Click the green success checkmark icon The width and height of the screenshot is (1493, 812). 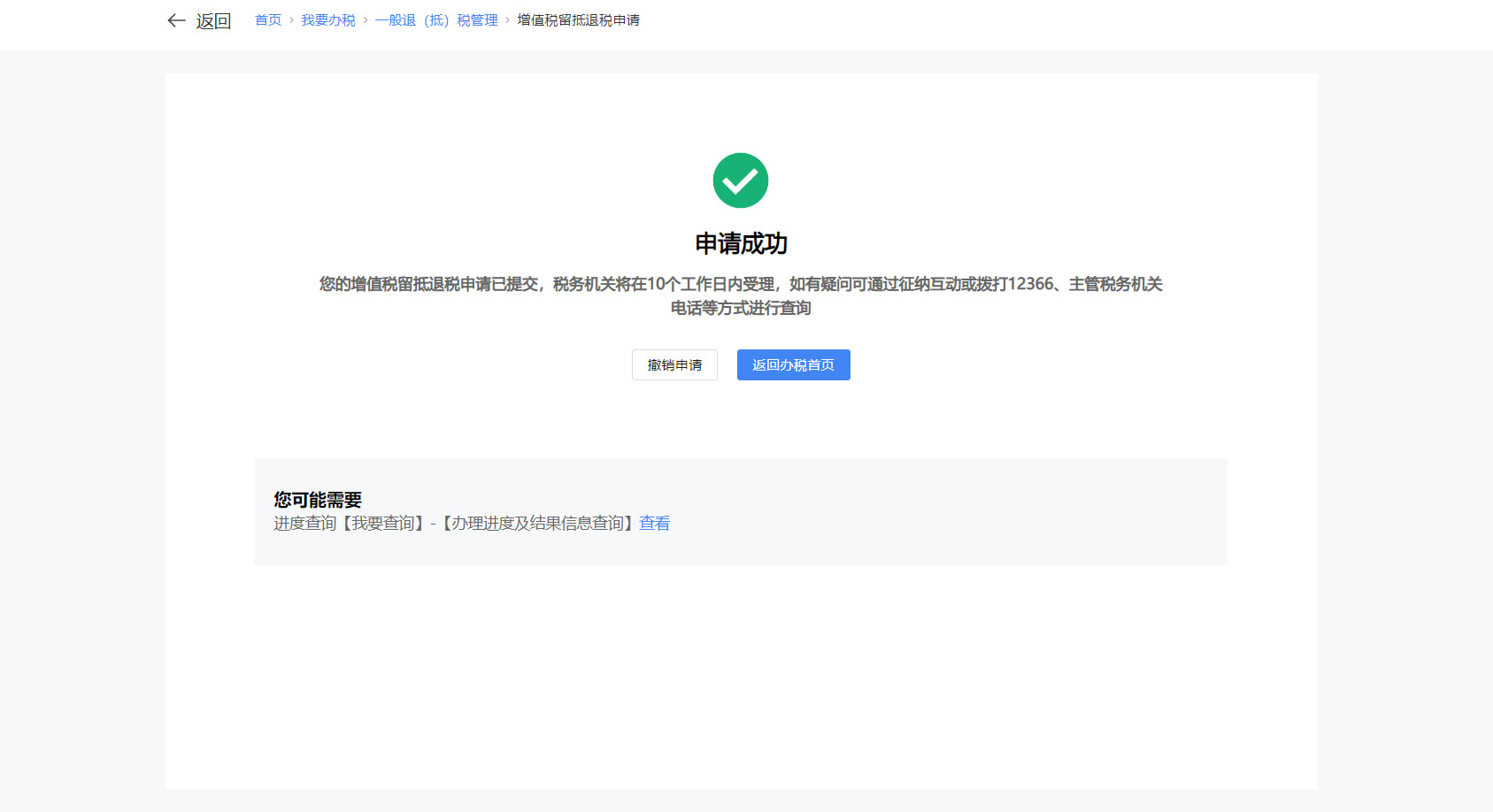[x=741, y=180]
